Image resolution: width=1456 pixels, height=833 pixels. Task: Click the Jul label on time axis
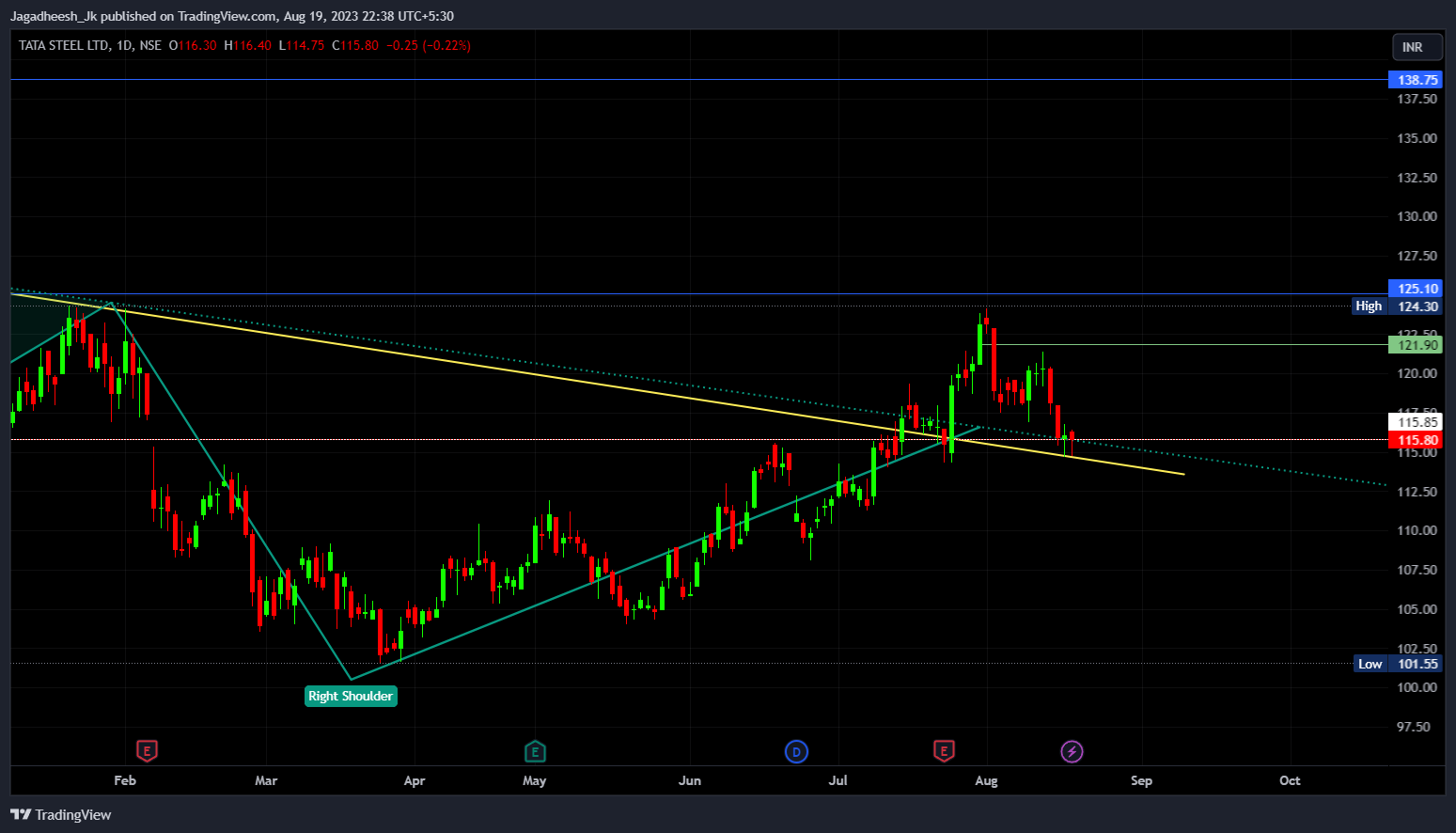(x=838, y=780)
